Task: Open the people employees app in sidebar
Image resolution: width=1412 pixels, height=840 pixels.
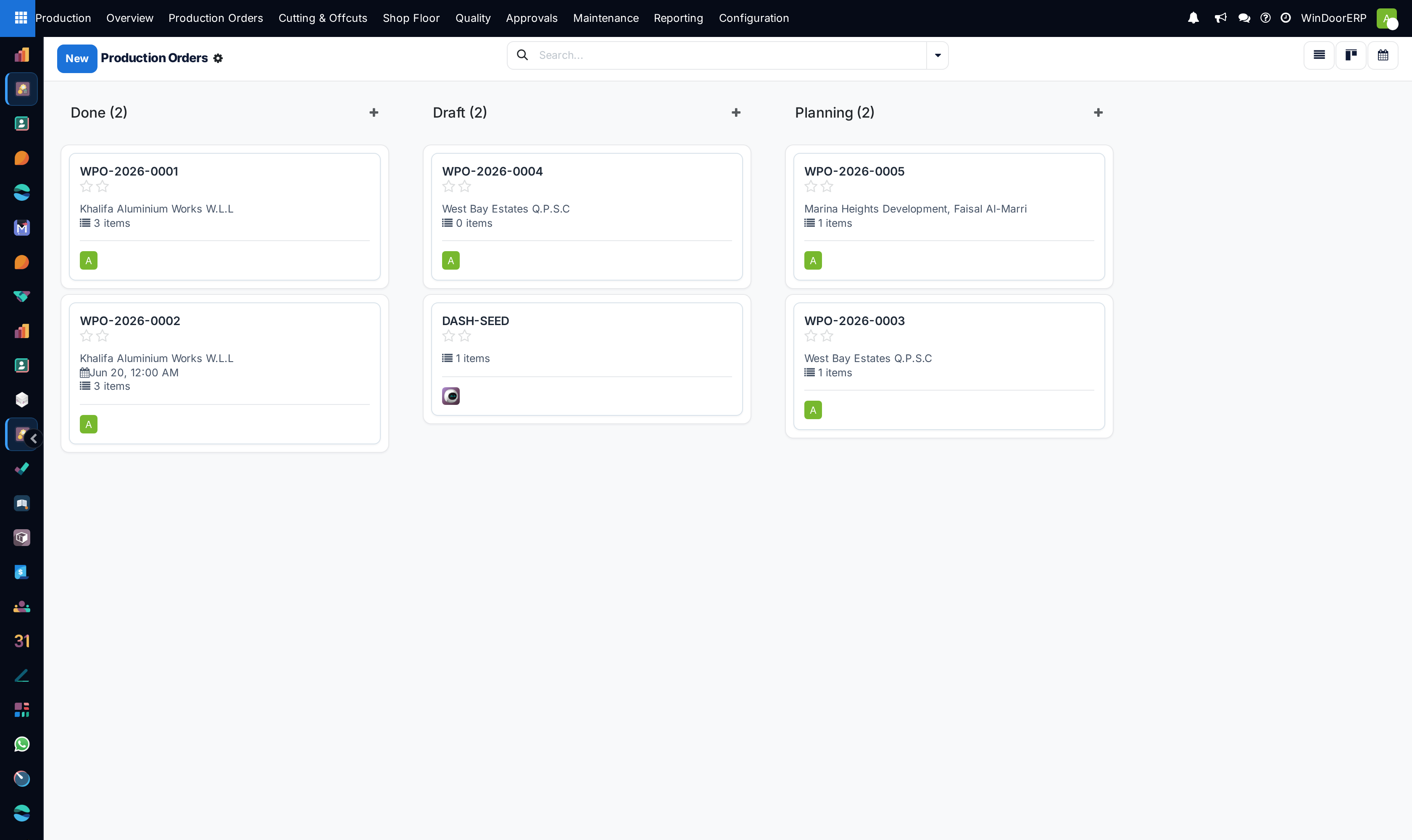Action: tap(21, 607)
